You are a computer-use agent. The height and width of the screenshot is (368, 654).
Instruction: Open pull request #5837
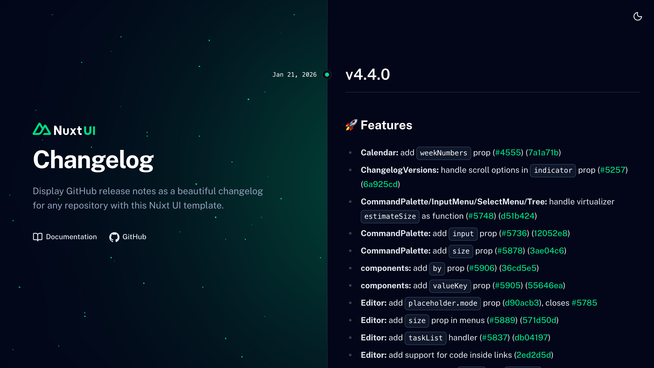tap(495, 338)
